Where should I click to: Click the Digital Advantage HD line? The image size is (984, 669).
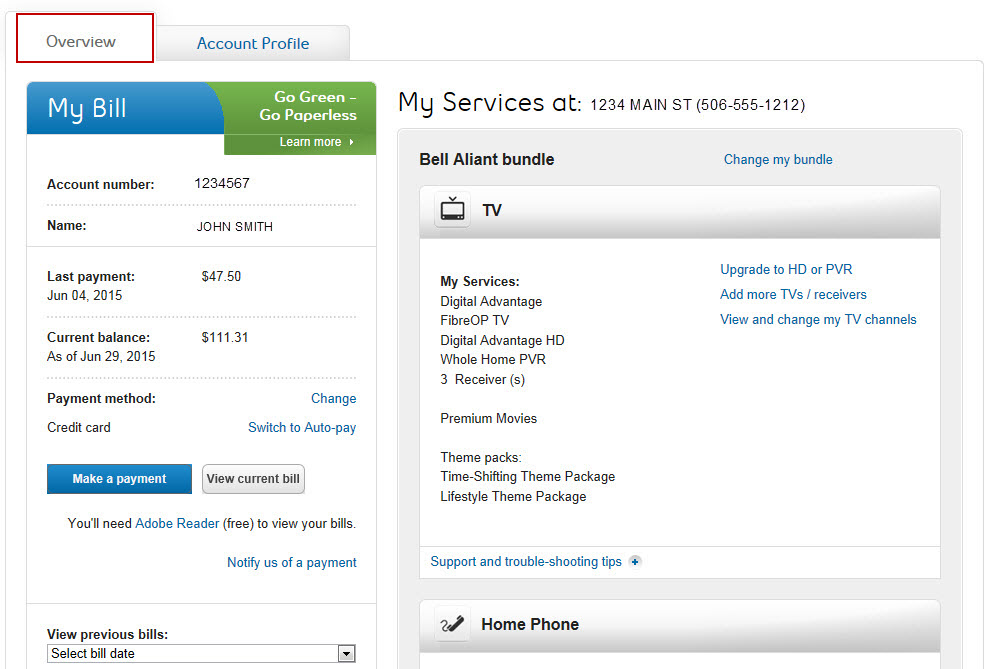click(503, 340)
